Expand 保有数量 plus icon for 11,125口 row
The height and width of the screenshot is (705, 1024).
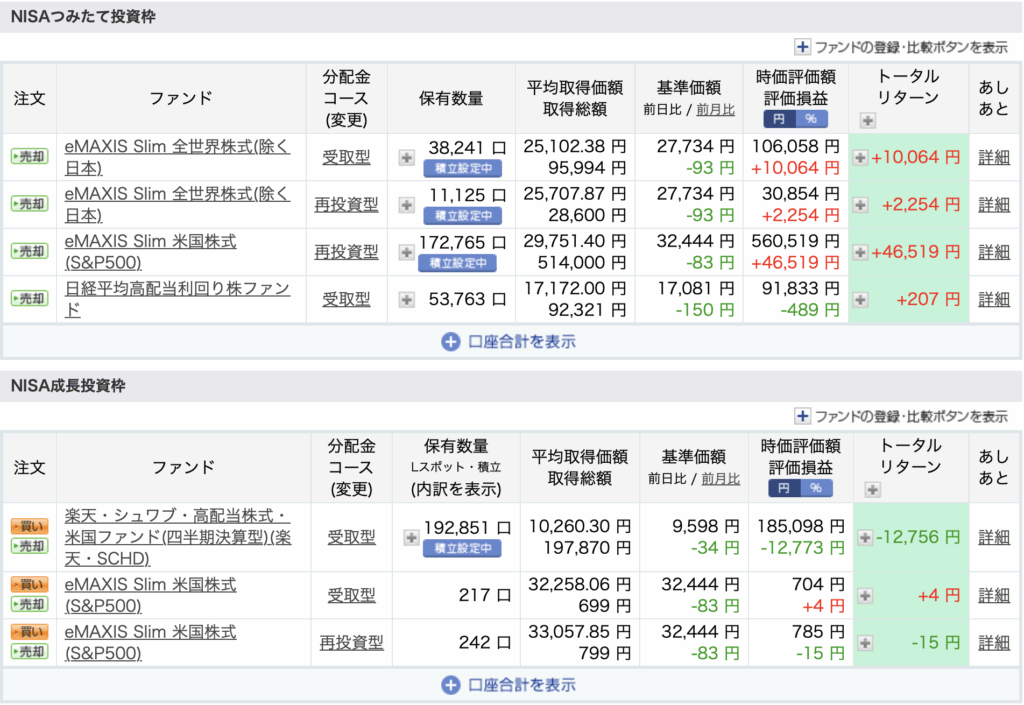(x=406, y=205)
